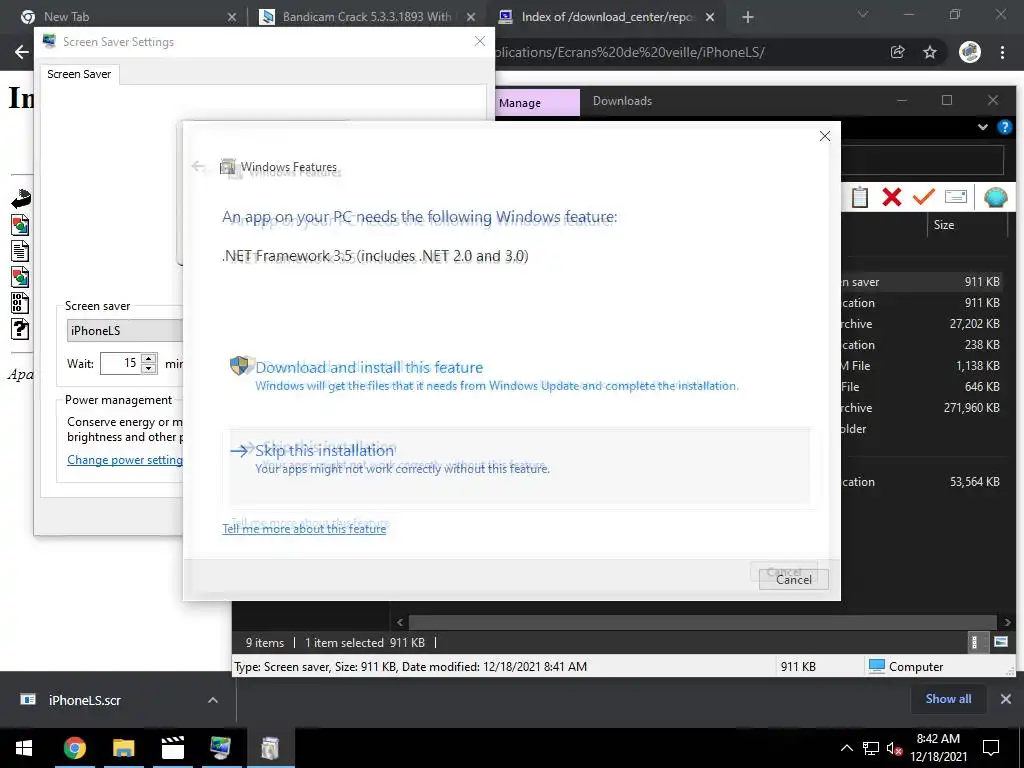Viewport: 1024px width, 768px height.
Task: Click the parent directory back-arrow icon on web page
Action: coord(21,199)
